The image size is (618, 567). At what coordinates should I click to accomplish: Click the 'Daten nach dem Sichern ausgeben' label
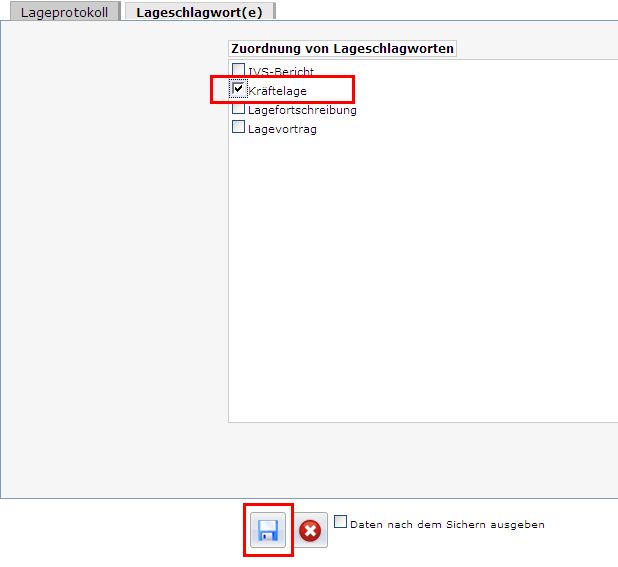coord(447,524)
